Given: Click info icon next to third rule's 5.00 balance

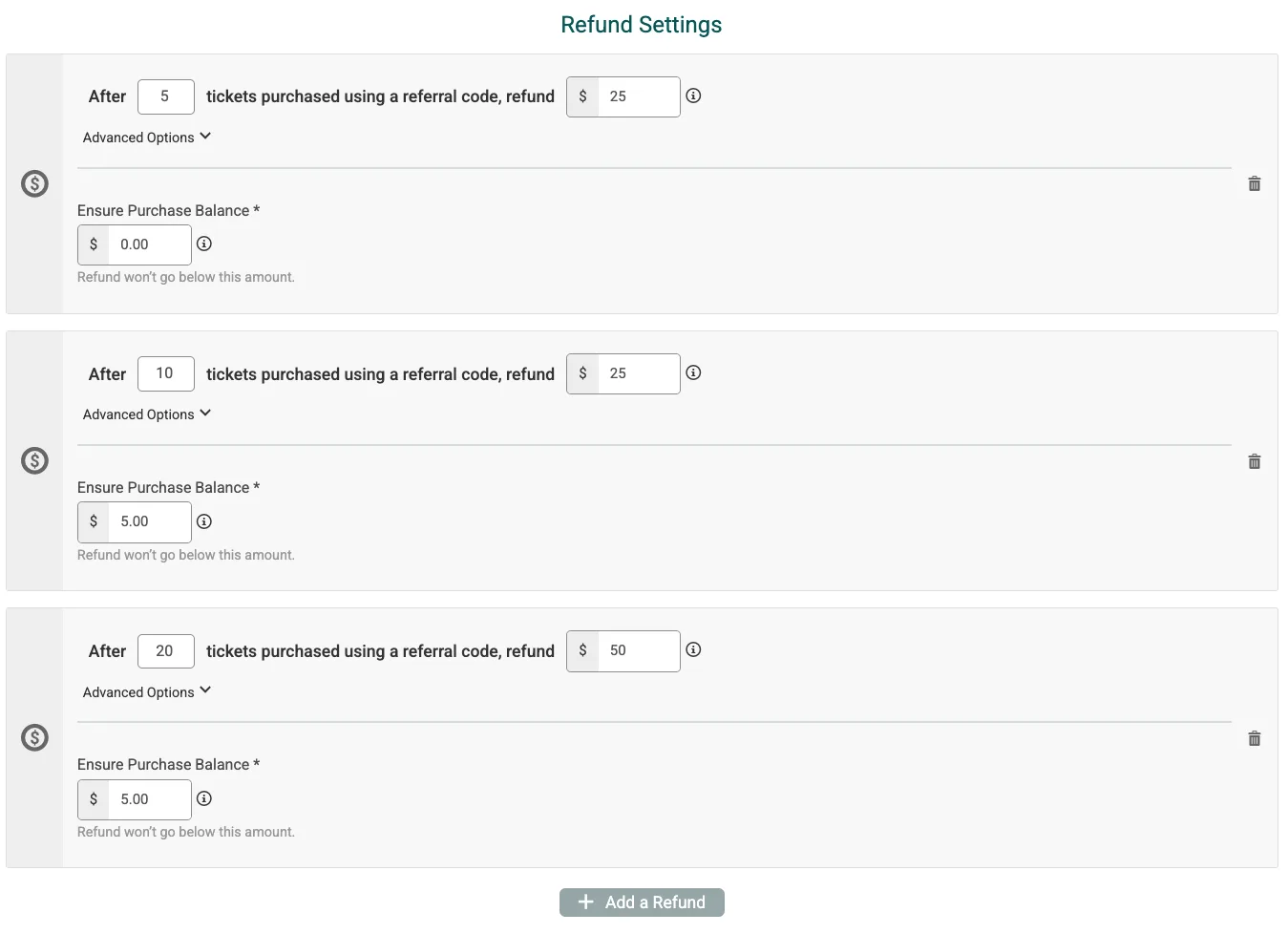Looking at the screenshot, I should (204, 798).
